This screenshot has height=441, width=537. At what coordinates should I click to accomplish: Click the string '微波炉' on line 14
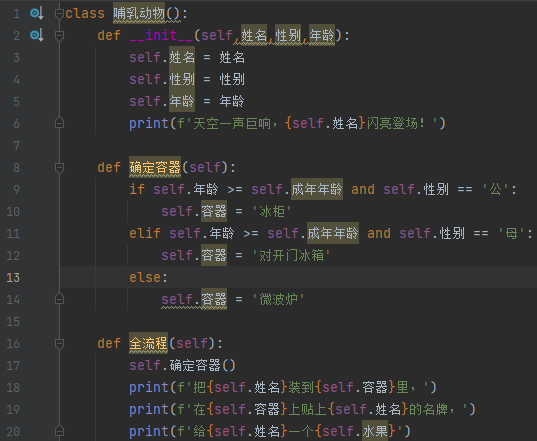278,300
